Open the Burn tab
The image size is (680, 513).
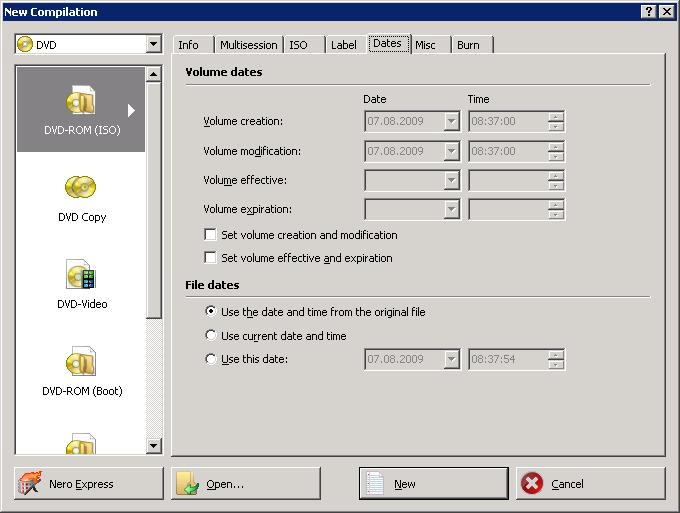coord(472,45)
